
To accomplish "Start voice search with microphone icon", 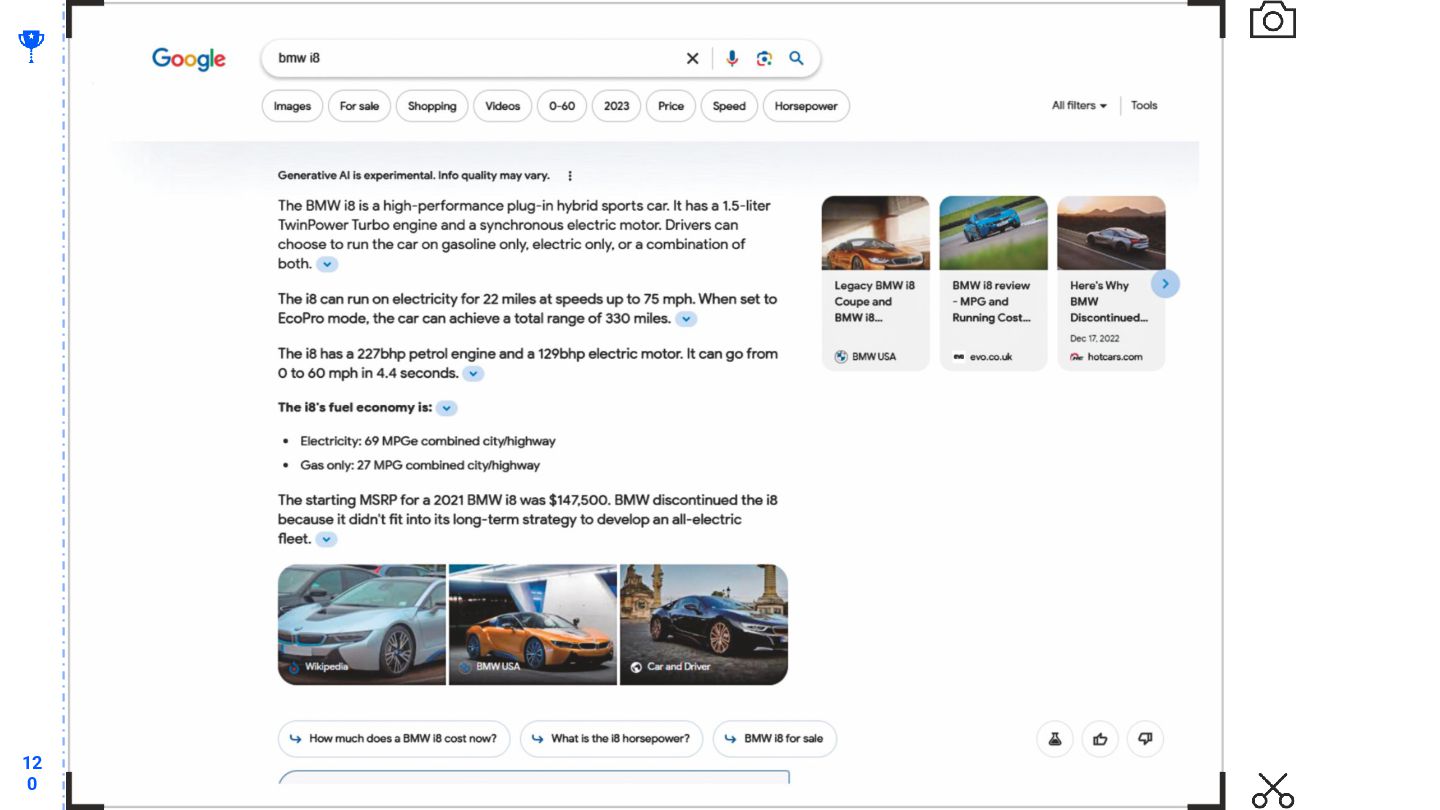I will point(732,59).
